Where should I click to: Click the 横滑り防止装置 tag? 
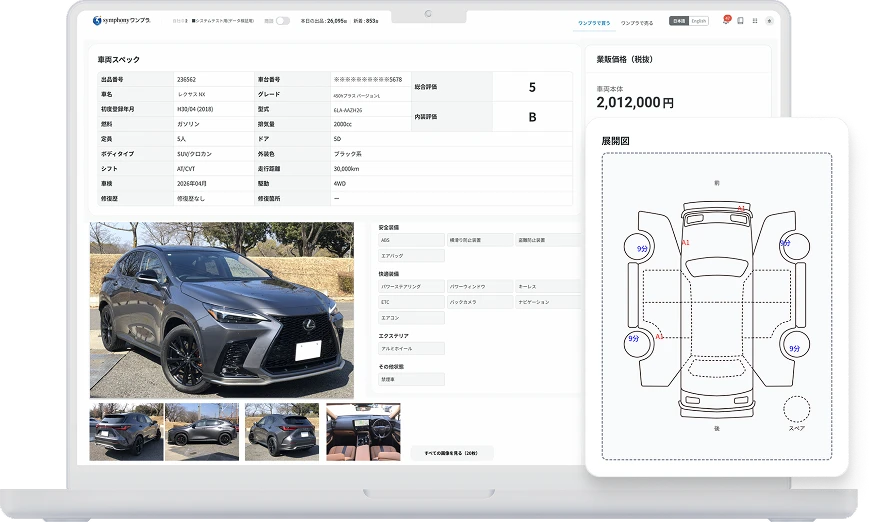click(480, 240)
